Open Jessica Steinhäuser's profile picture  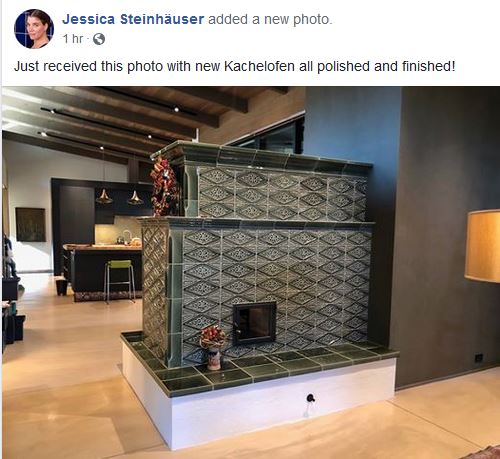click(x=34, y=29)
